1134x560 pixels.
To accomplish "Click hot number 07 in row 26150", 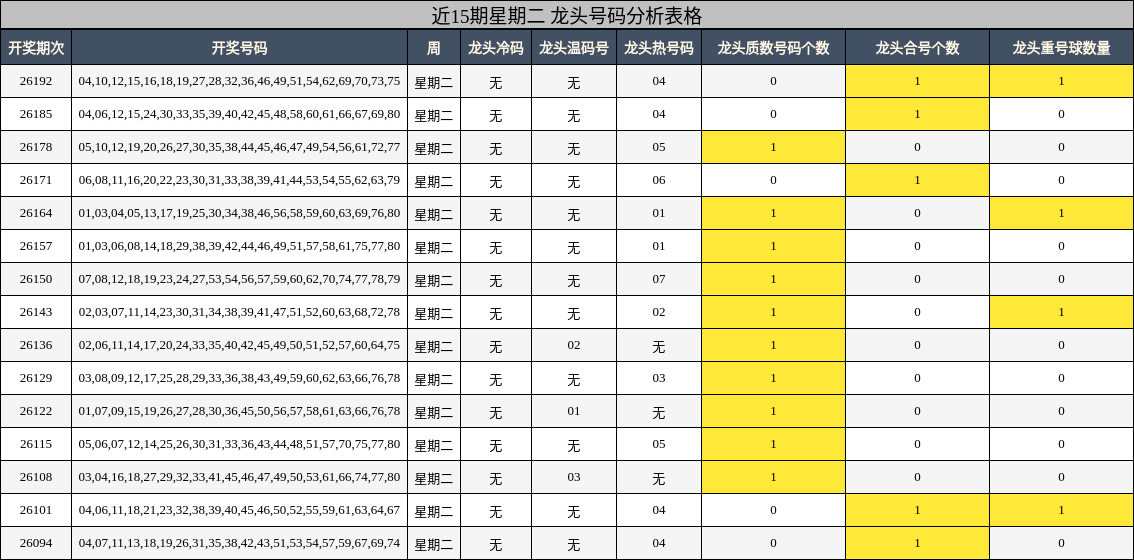I will click(659, 279).
